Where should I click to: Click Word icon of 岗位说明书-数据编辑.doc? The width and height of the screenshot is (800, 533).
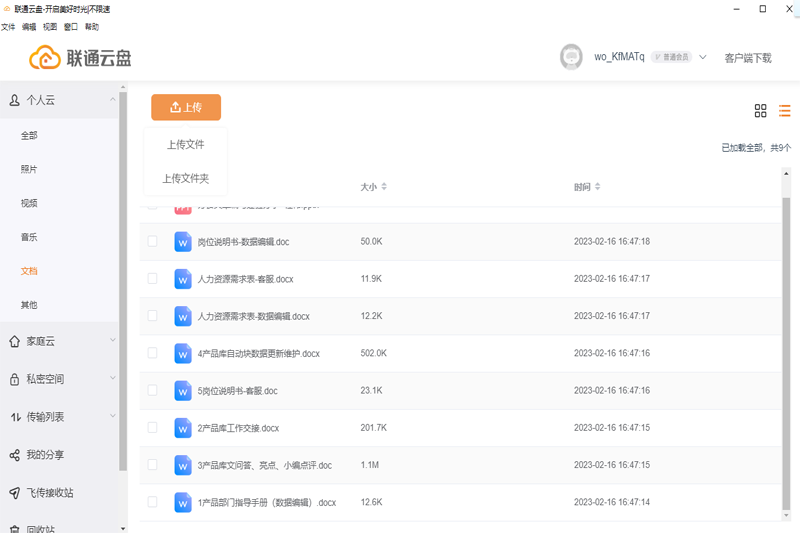coord(182,241)
